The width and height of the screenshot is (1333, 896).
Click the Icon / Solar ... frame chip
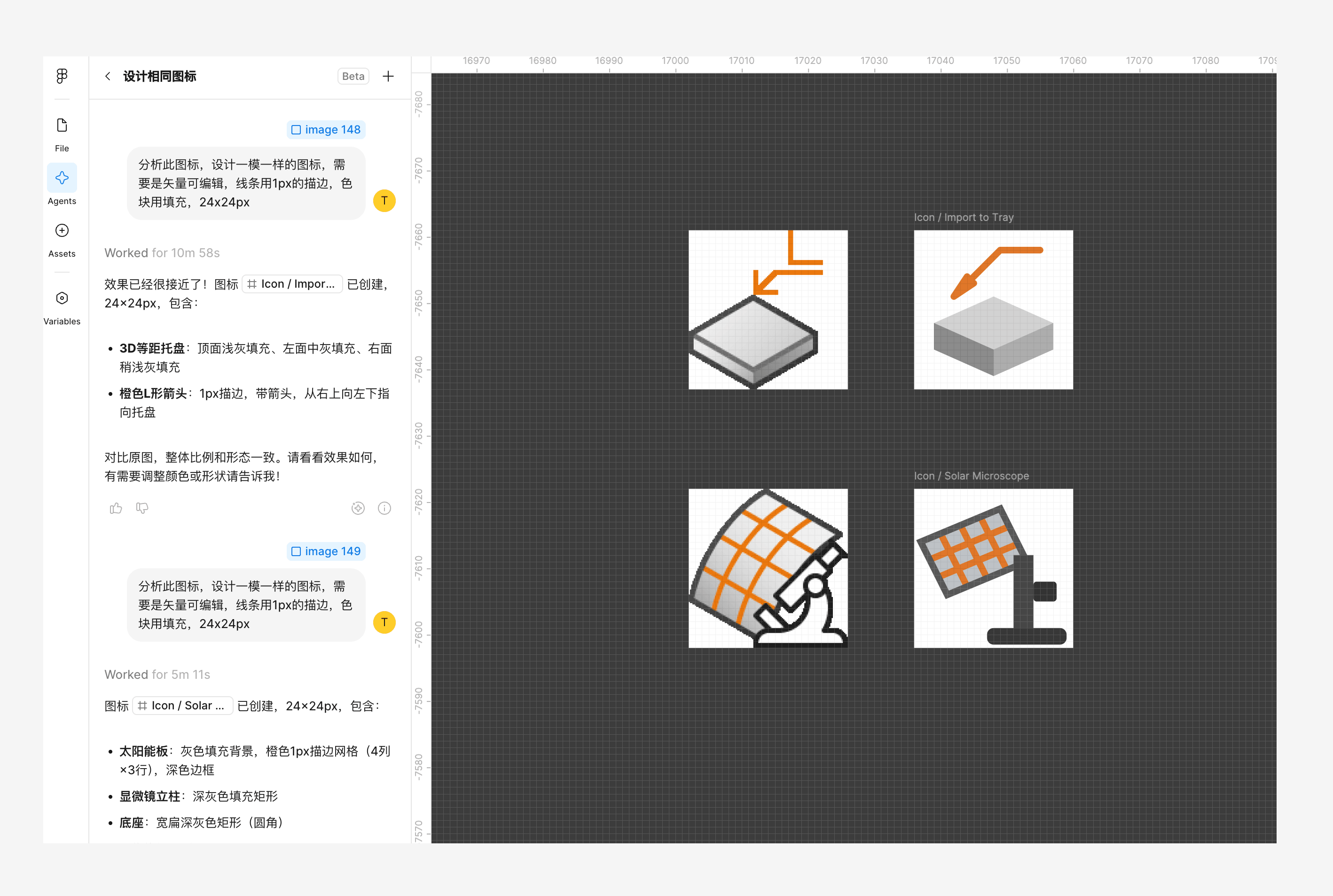182,706
